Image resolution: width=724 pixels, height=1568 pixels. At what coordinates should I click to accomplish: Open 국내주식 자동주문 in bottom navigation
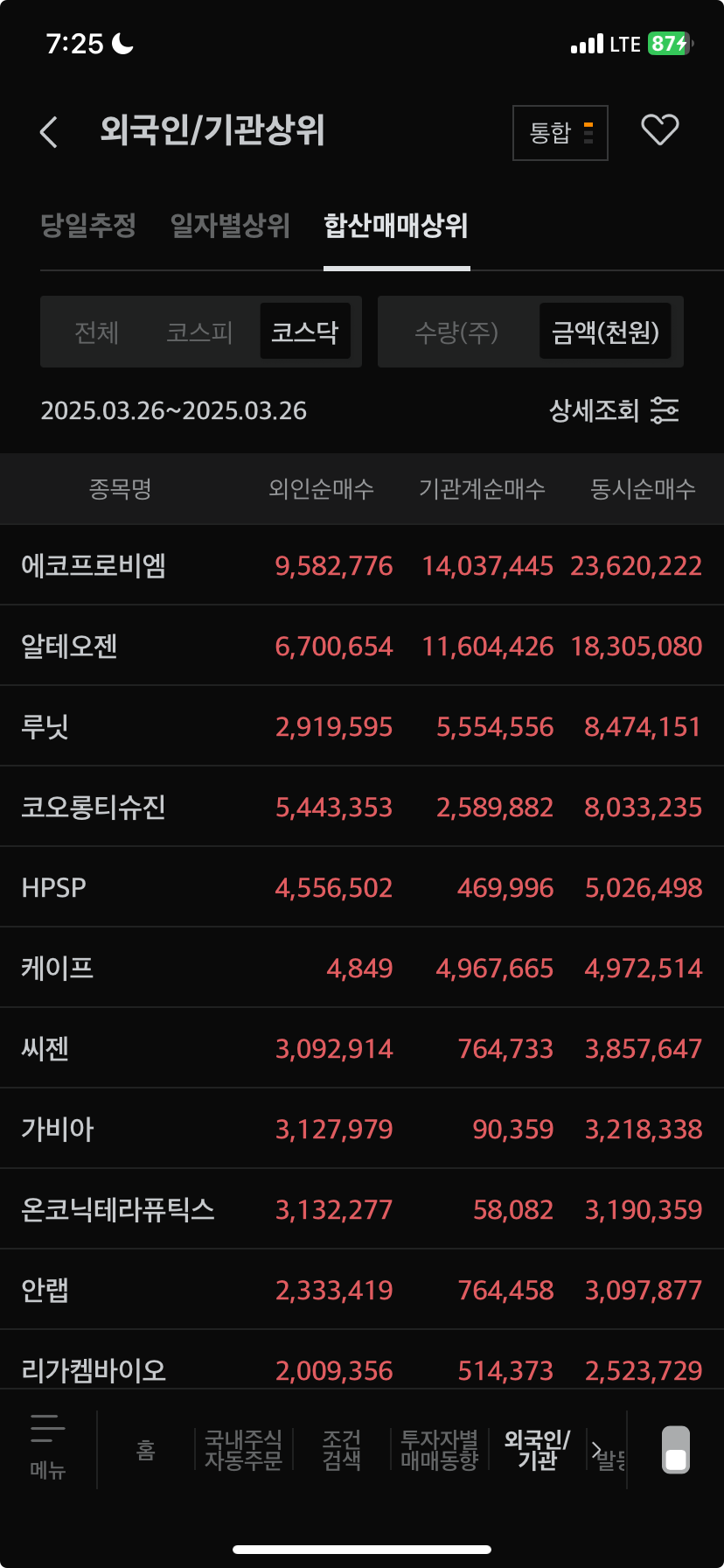point(243,1450)
